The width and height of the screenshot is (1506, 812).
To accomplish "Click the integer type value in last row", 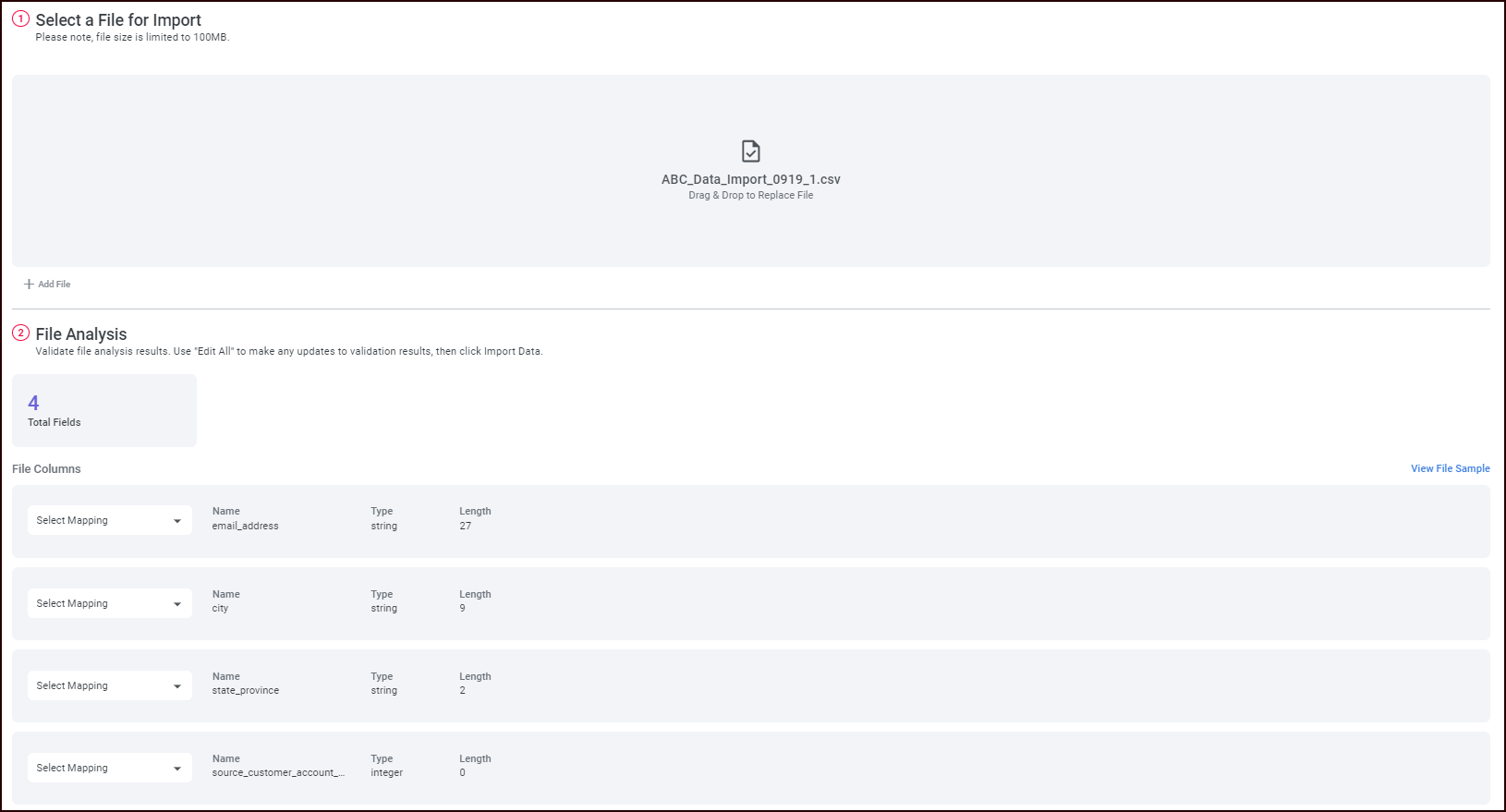I will click(386, 772).
